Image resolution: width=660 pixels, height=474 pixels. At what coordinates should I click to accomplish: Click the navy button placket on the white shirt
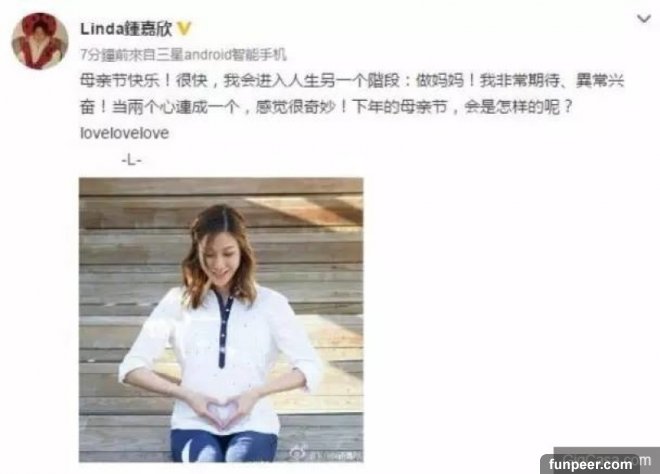click(x=223, y=330)
